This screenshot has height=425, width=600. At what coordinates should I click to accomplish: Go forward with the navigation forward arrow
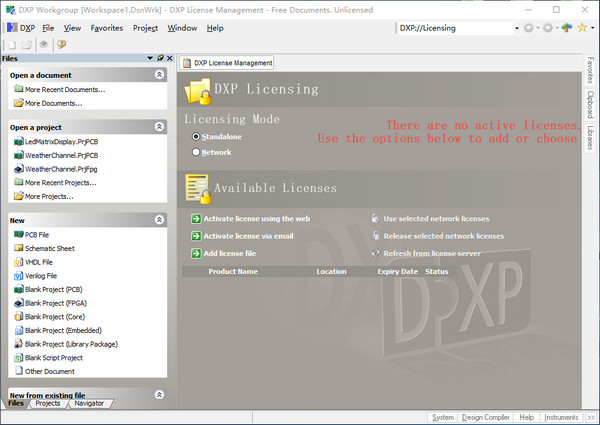click(x=548, y=28)
